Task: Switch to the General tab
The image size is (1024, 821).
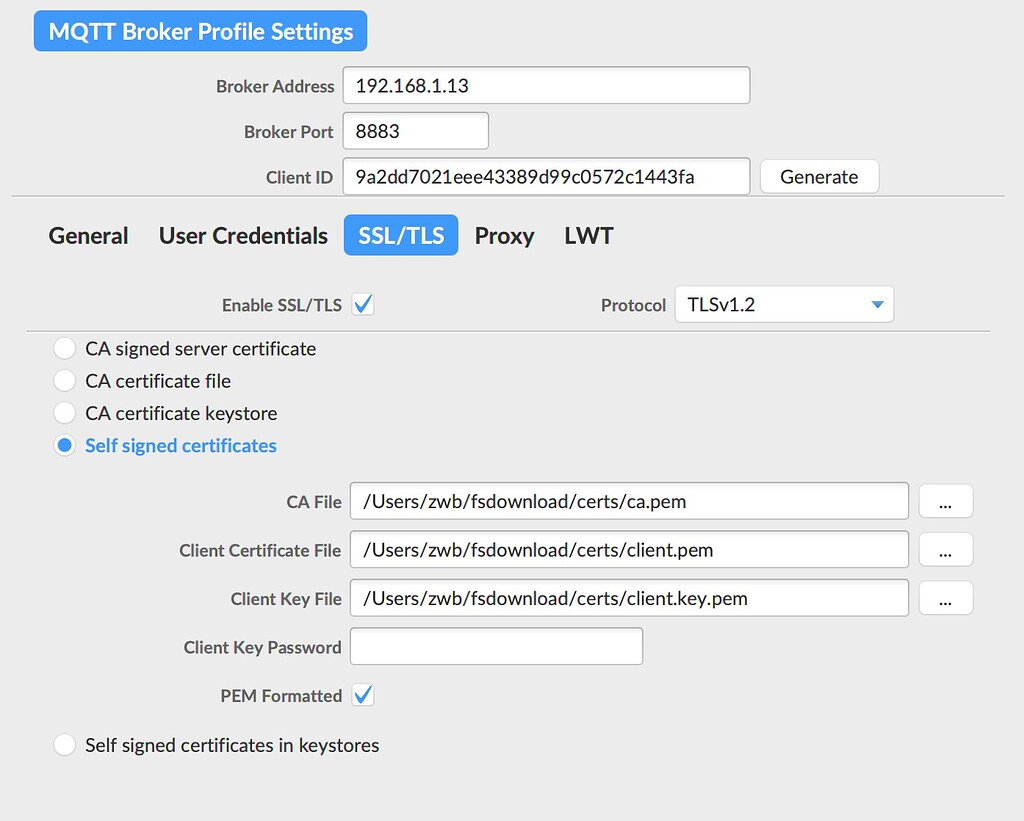Action: coord(88,236)
